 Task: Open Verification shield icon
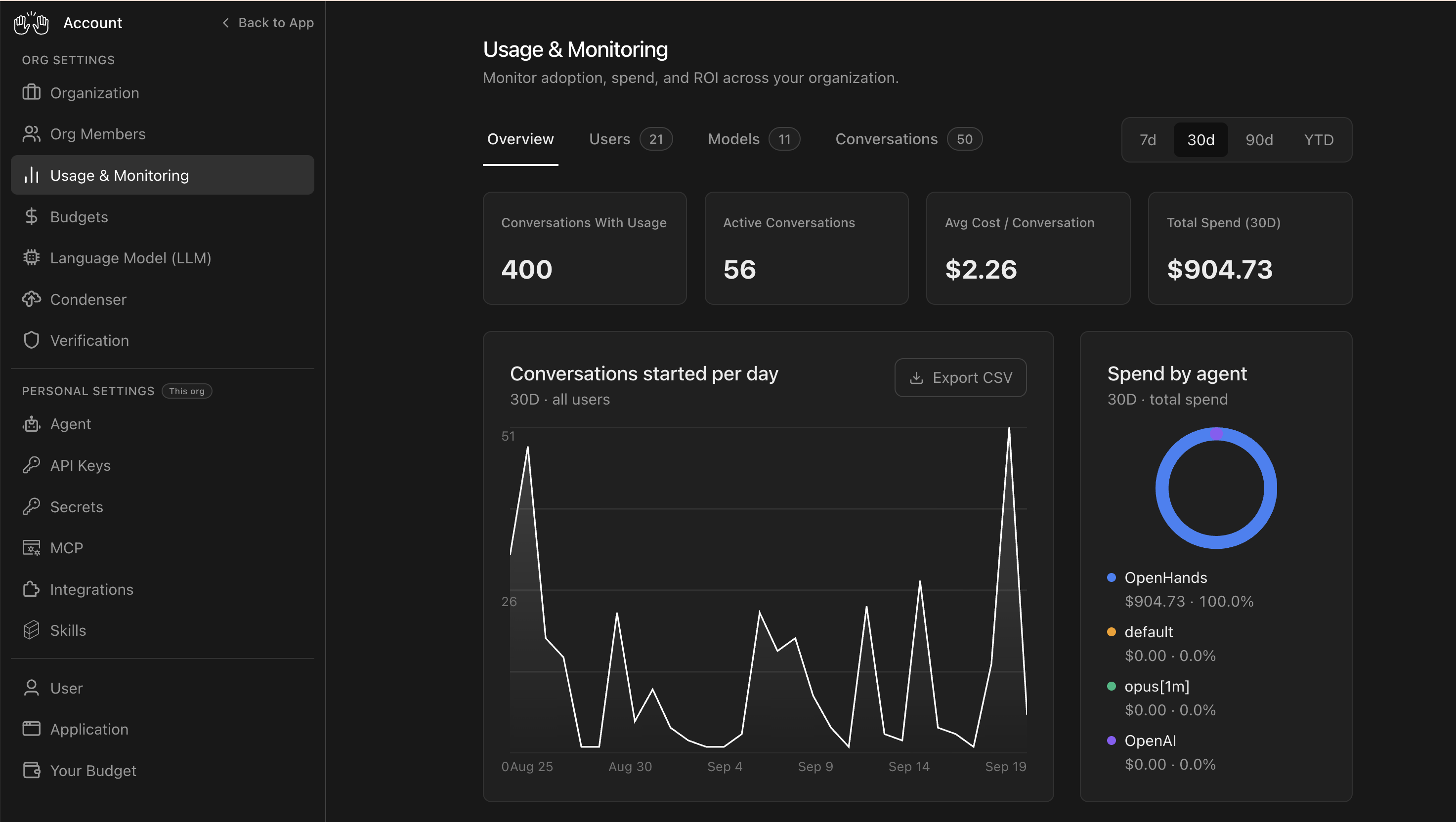(x=32, y=340)
